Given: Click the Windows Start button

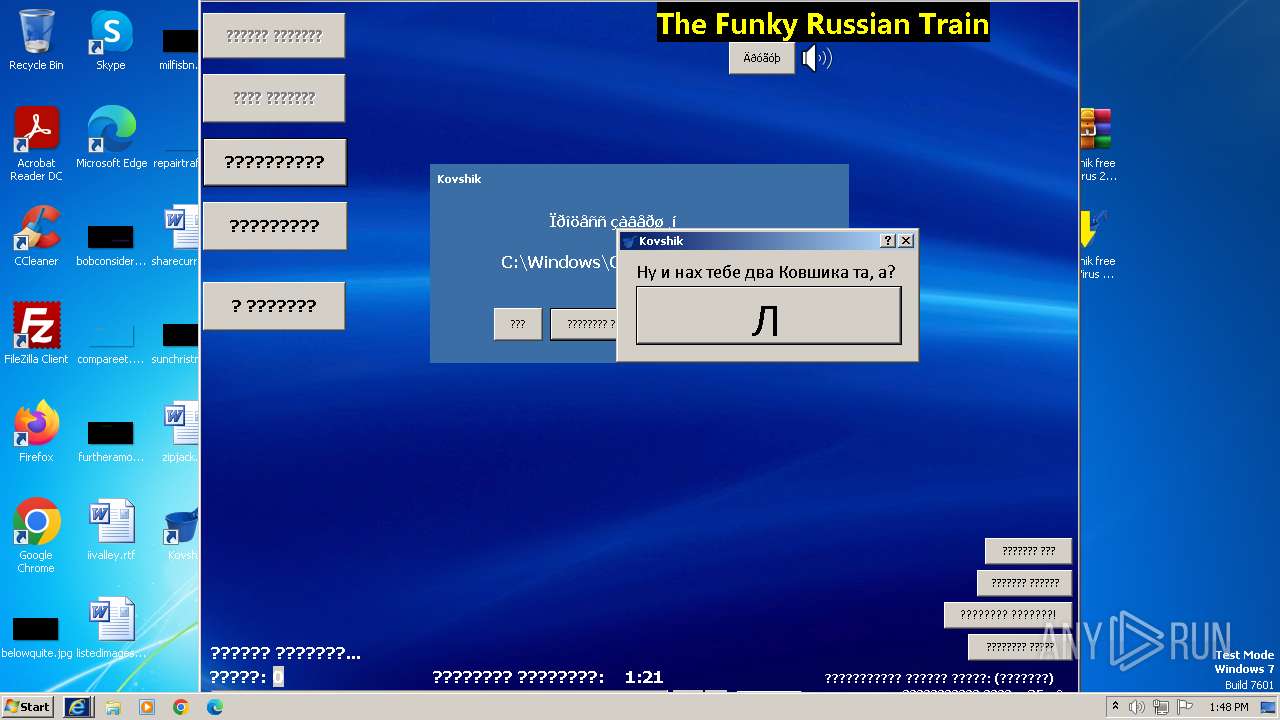Looking at the screenshot, I should point(27,706).
